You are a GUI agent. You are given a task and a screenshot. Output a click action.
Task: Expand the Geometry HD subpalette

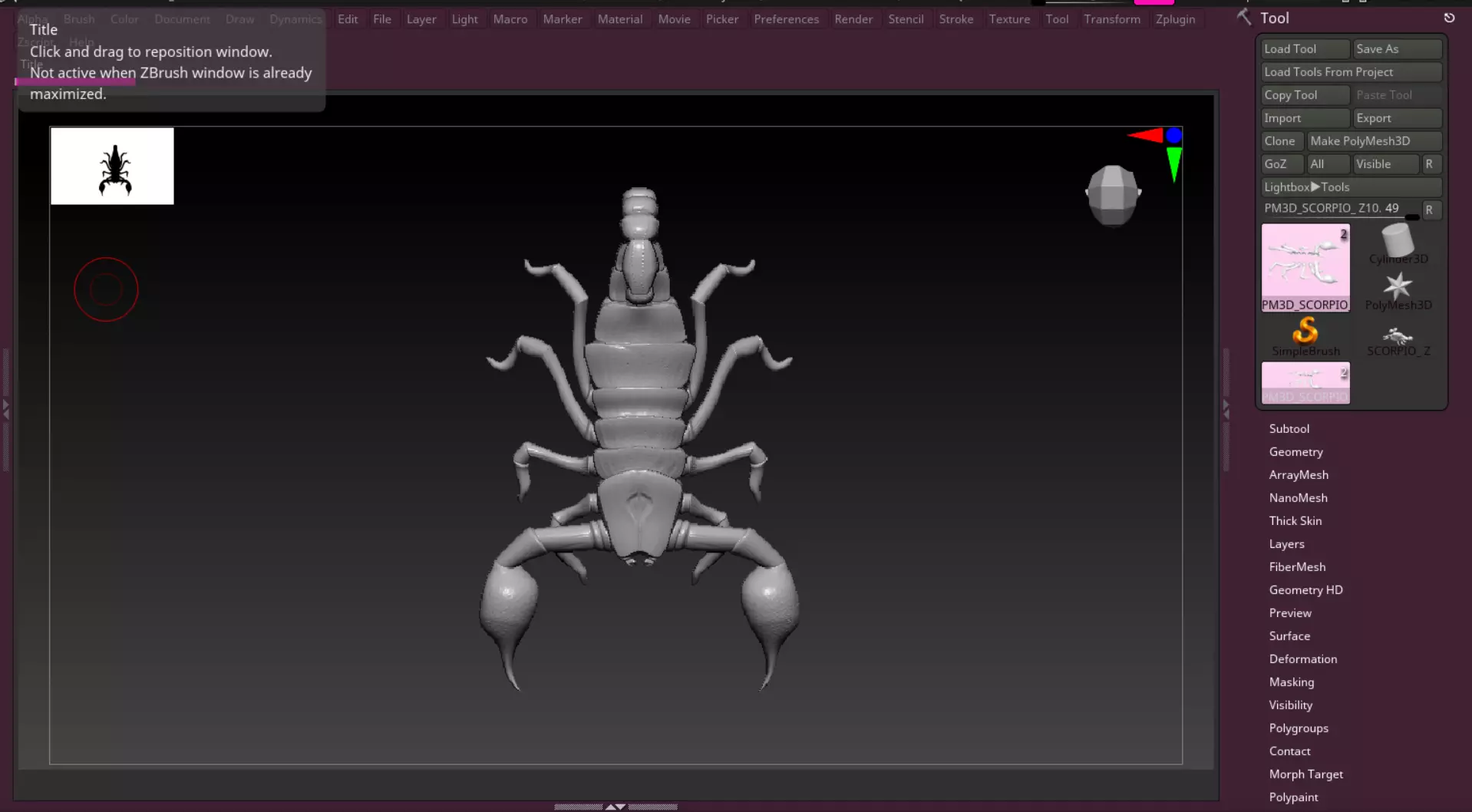pyautogui.click(x=1305, y=589)
